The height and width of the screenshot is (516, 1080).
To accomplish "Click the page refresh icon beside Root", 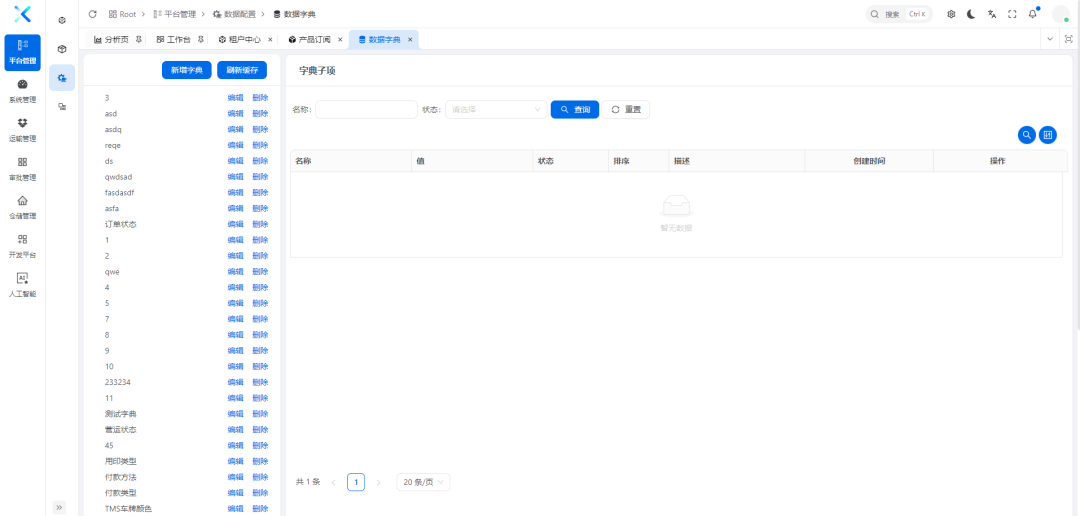I will click(x=93, y=14).
